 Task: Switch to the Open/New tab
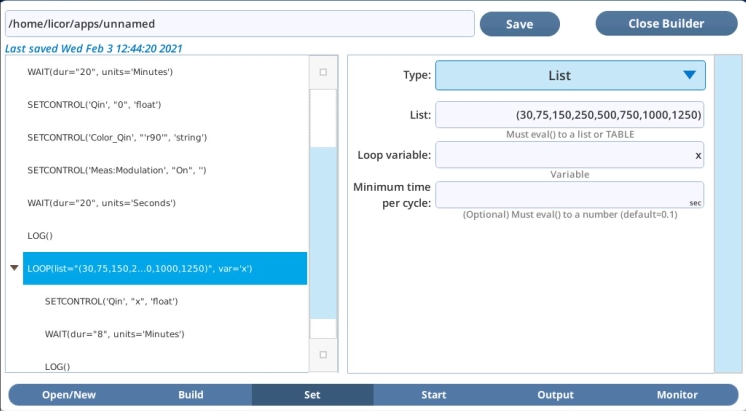pos(69,395)
